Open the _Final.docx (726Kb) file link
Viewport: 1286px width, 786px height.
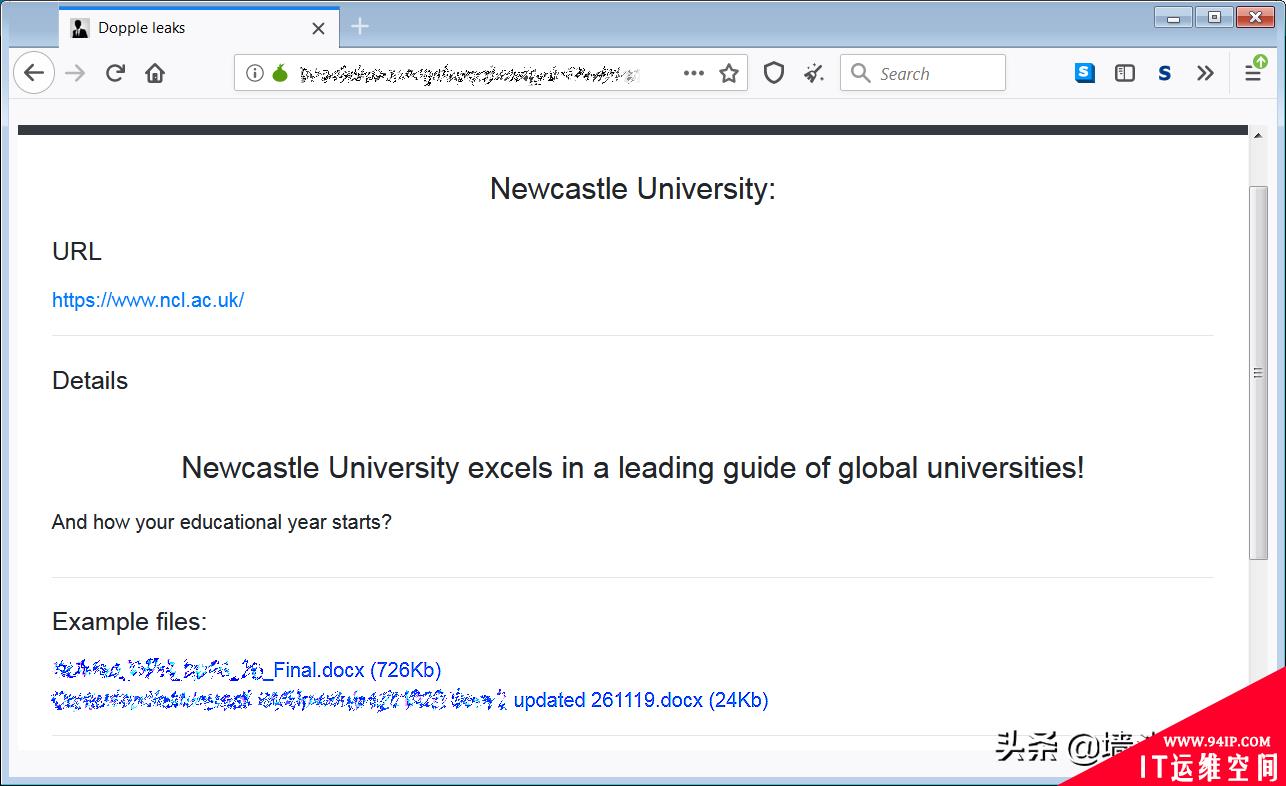[246, 670]
